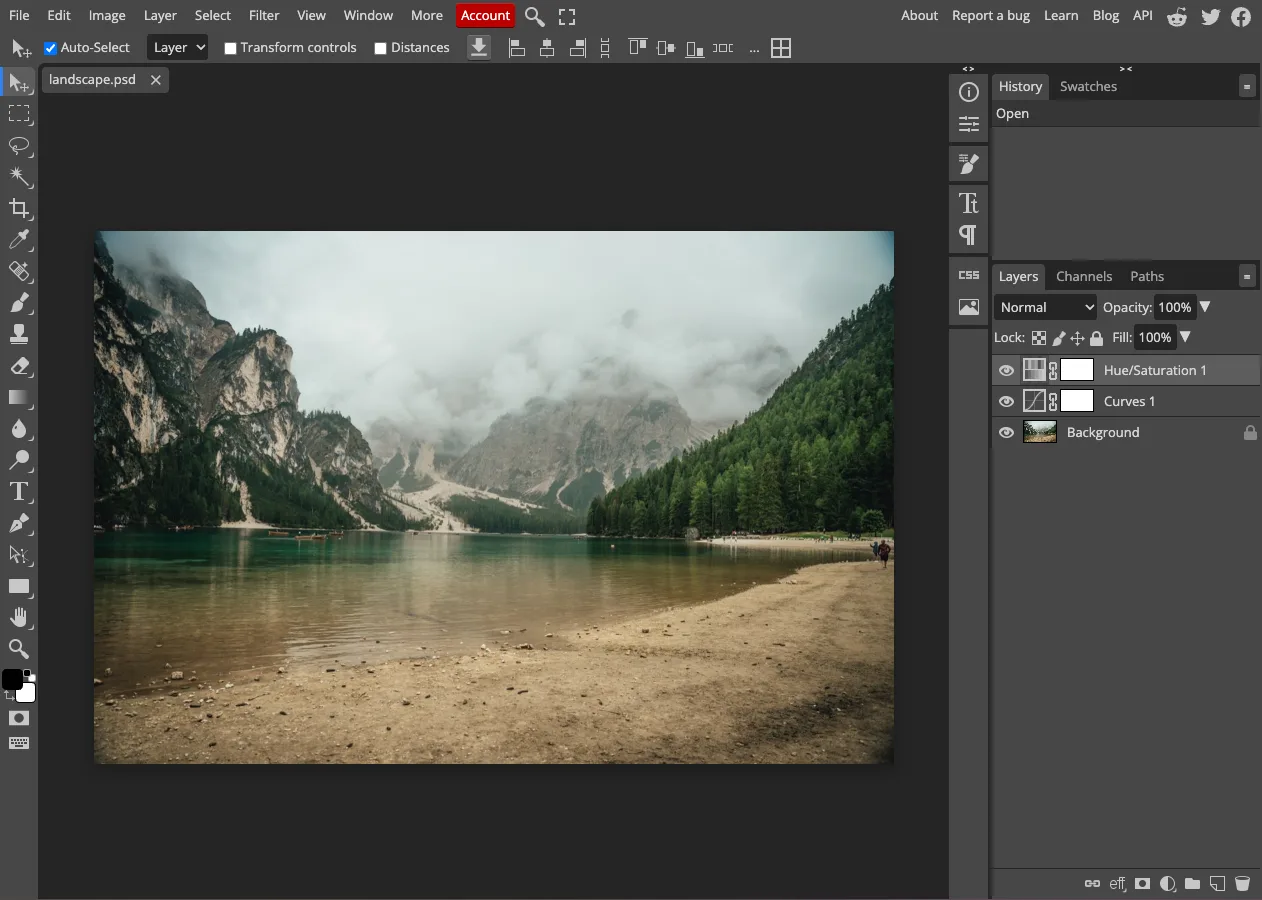Select the Path Select tool
Image resolution: width=1262 pixels, height=900 pixels.
coord(19,554)
